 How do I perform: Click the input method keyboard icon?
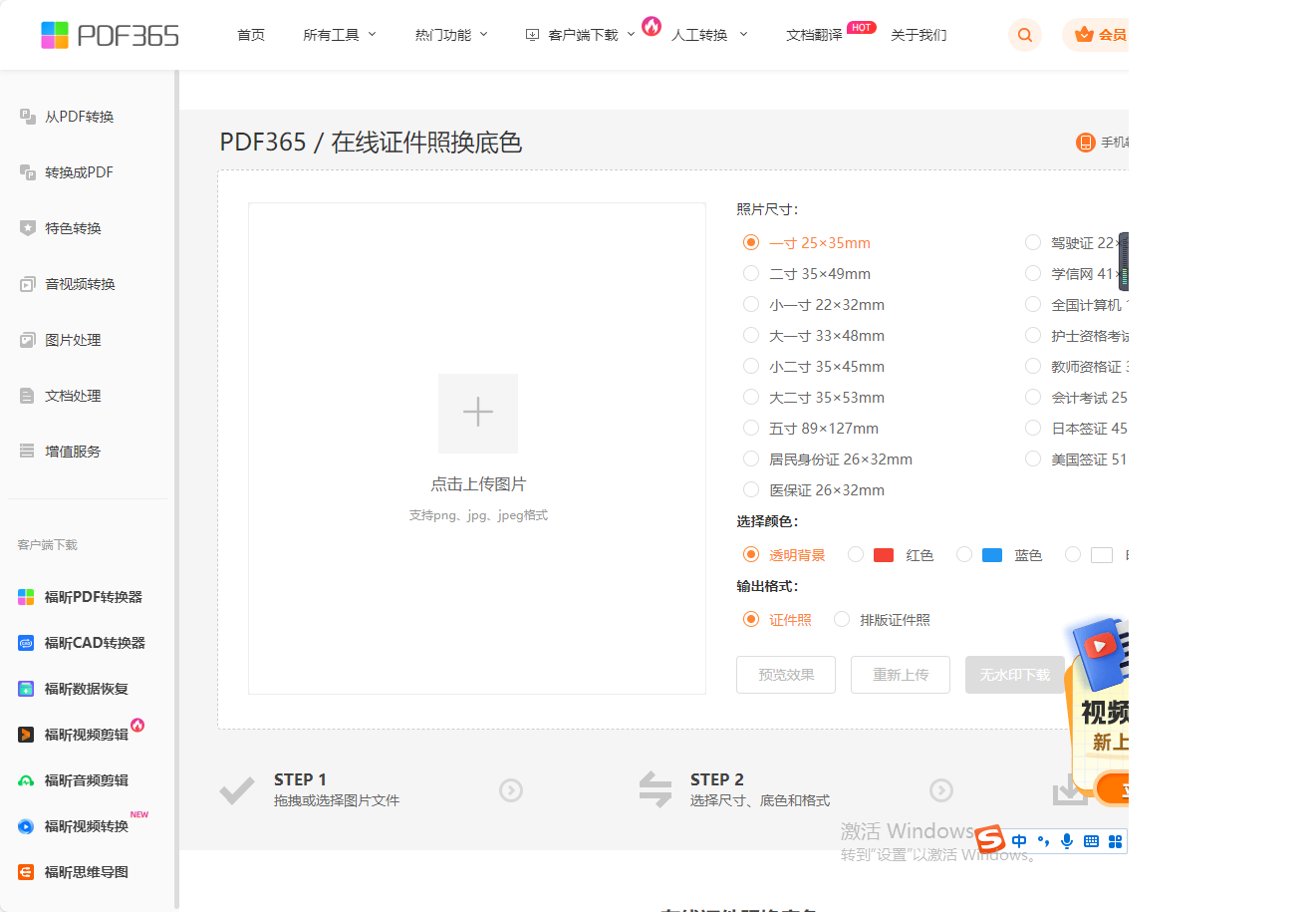[1091, 841]
